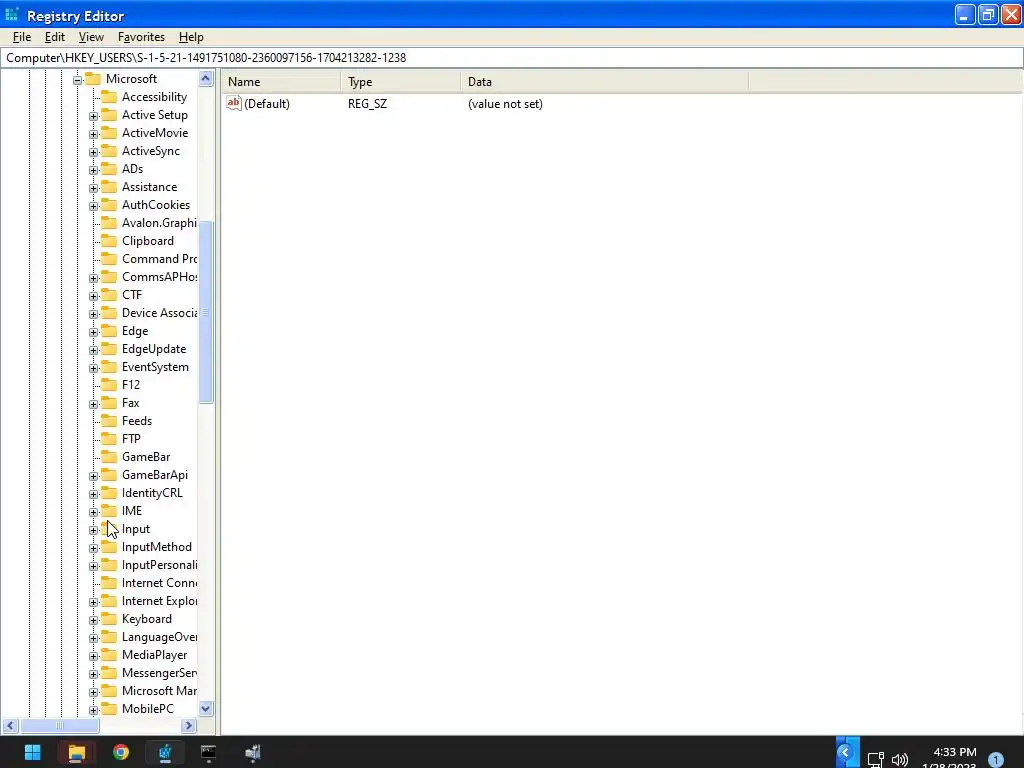The height and width of the screenshot is (768, 1024).
Task: Expand the Edge key
Action: 93,332
